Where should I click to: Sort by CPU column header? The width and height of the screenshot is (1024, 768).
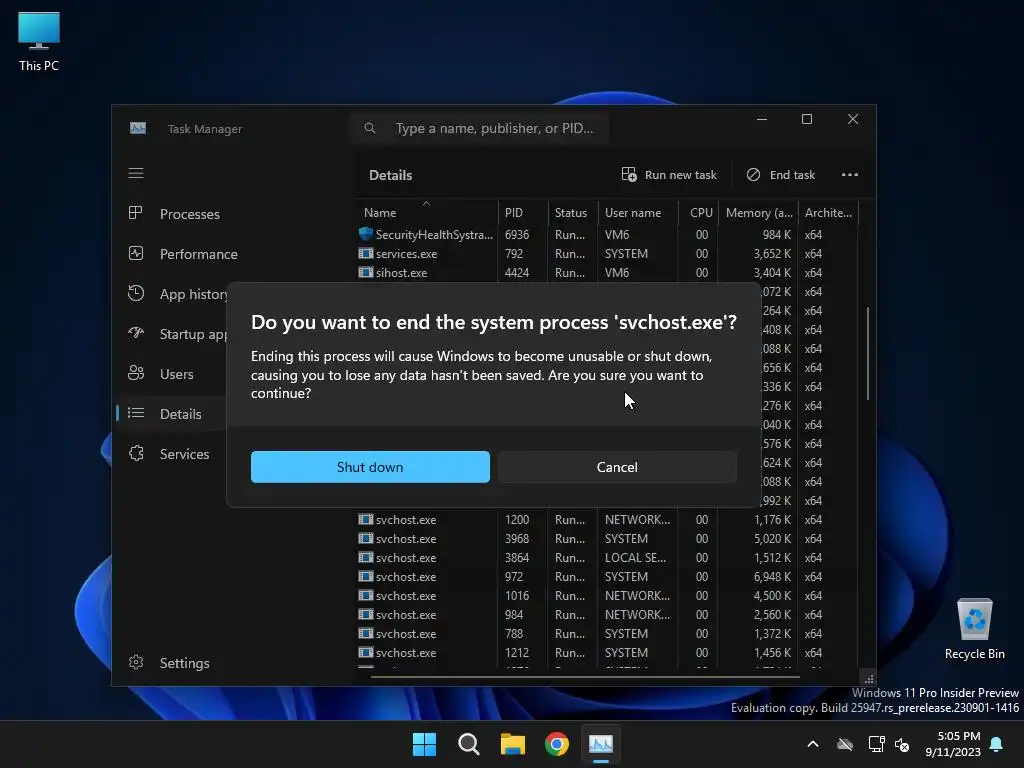pos(698,213)
